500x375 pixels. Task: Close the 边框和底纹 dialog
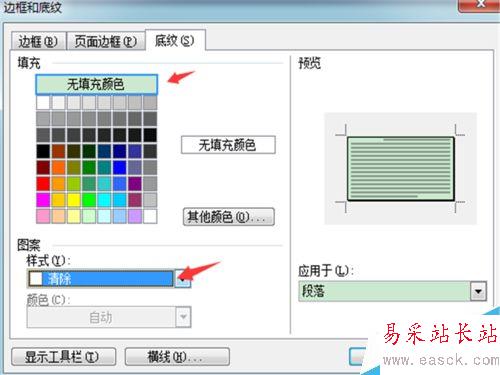[x=480, y=5]
